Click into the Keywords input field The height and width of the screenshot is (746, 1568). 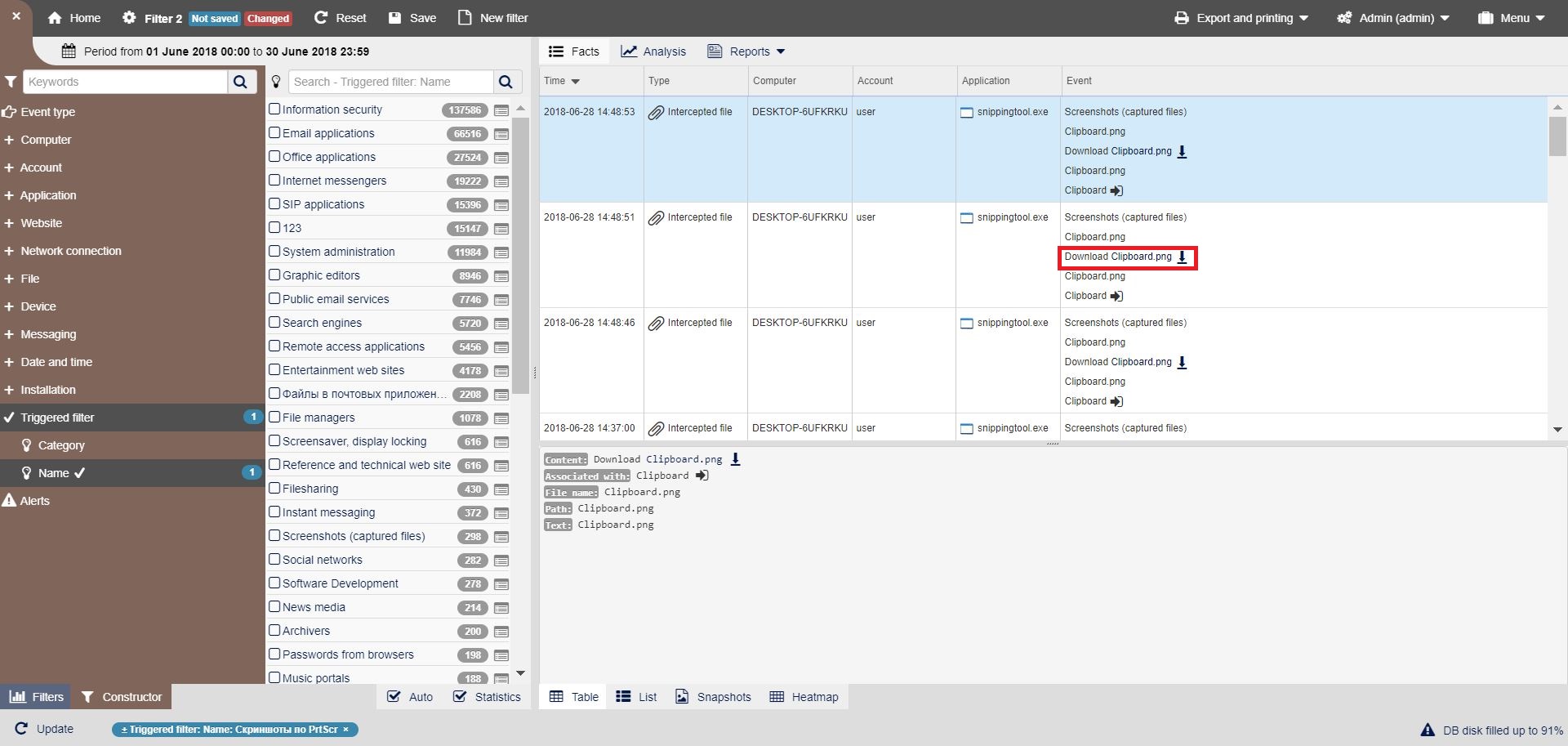(x=126, y=82)
